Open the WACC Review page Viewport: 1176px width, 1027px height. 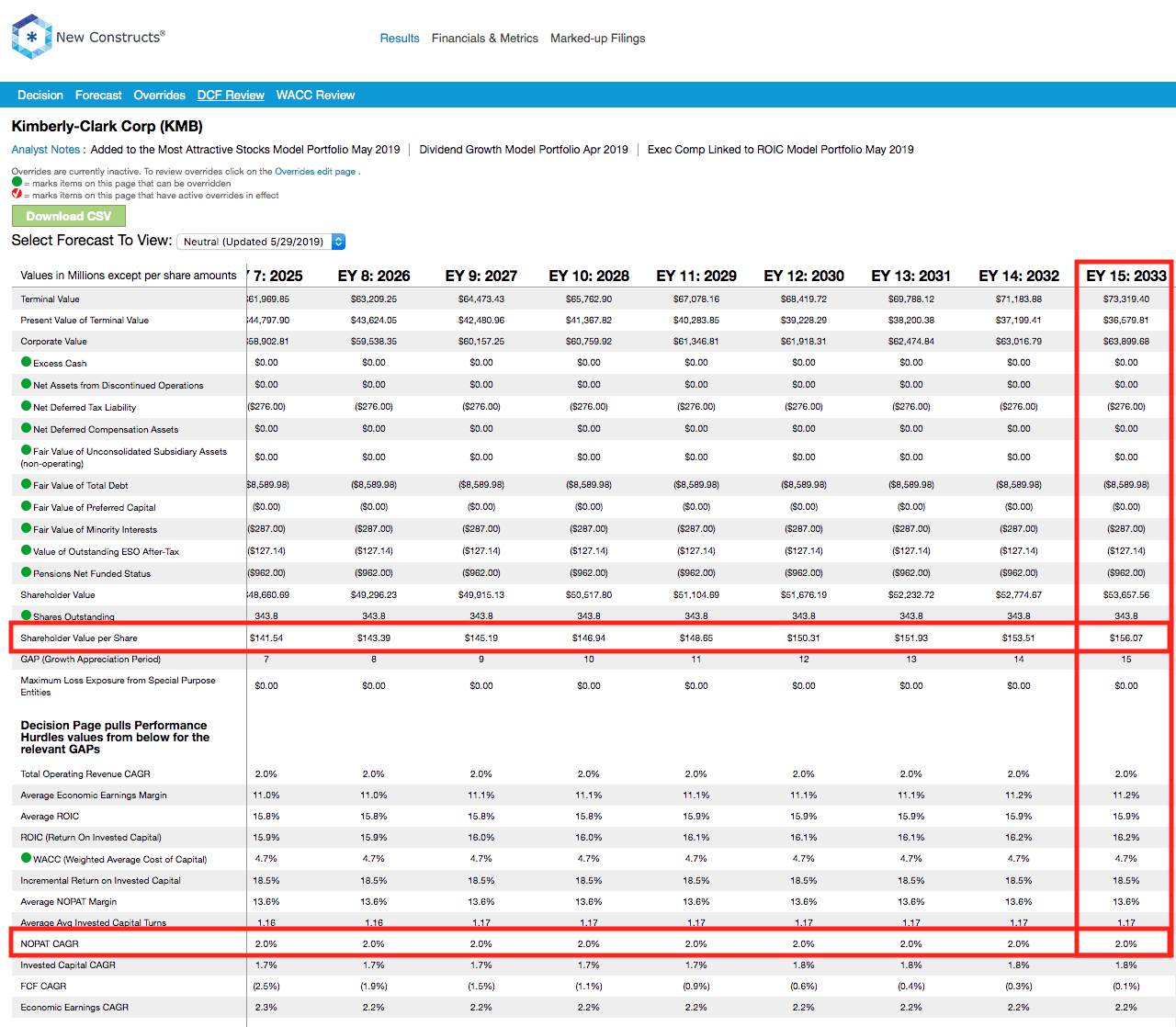pos(315,95)
